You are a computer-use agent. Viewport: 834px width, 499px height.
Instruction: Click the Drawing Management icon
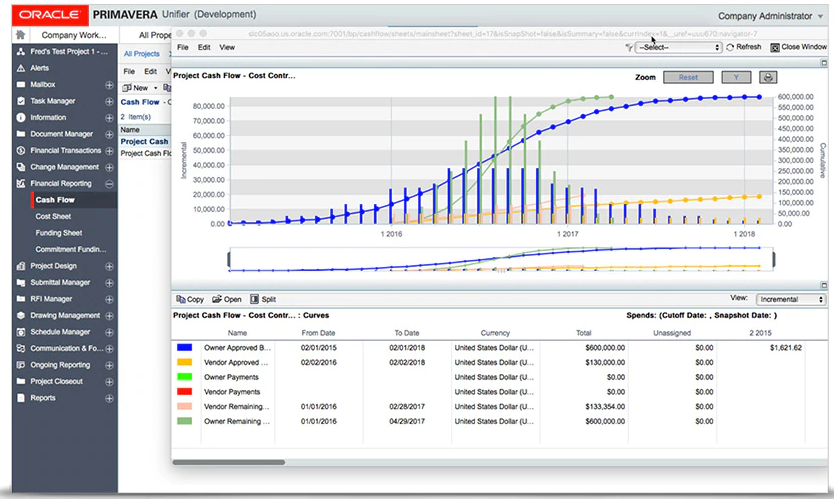(21, 315)
